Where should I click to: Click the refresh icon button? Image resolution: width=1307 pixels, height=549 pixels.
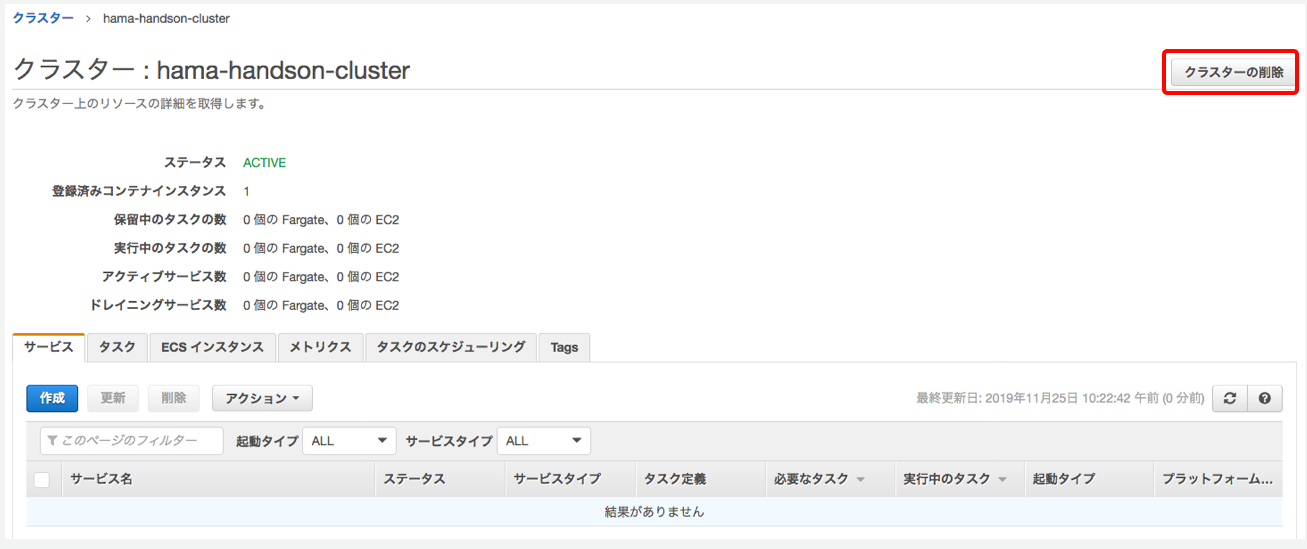click(x=1229, y=398)
